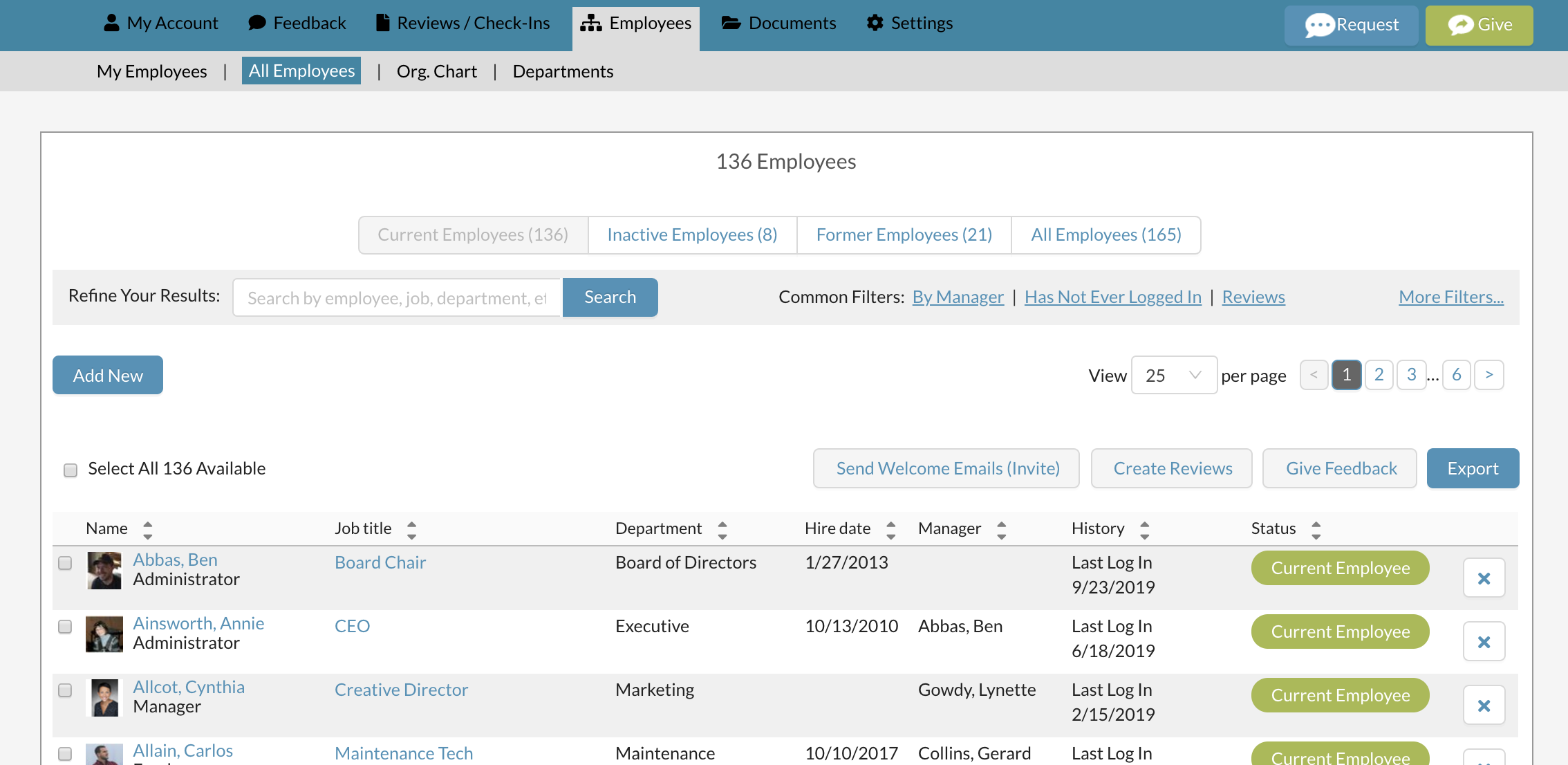Go to page 2
The height and width of the screenshot is (765, 1568).
click(1379, 375)
